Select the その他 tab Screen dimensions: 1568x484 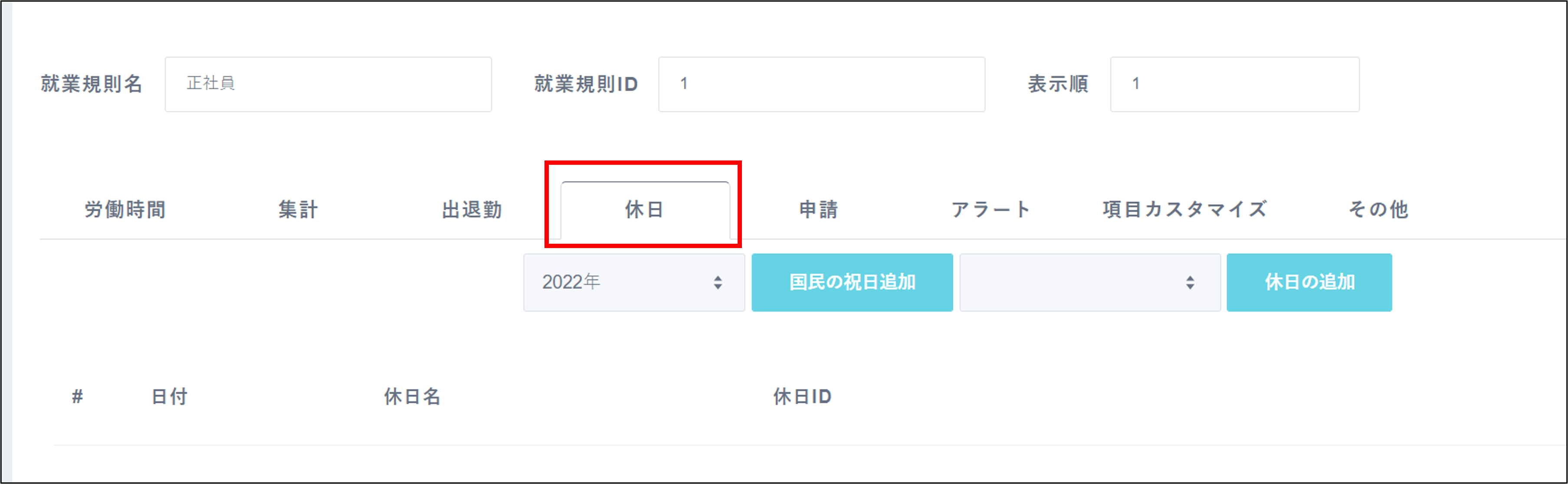pos(1378,210)
